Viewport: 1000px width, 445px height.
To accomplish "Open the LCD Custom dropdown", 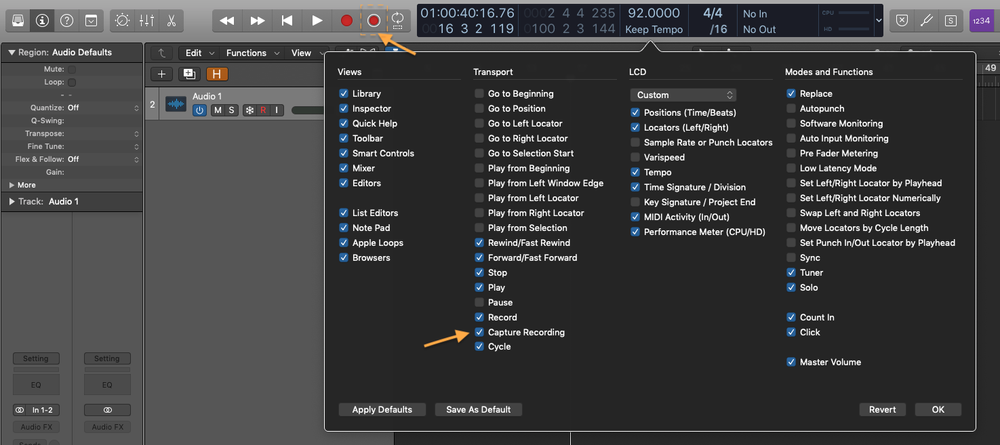I will 683,95.
